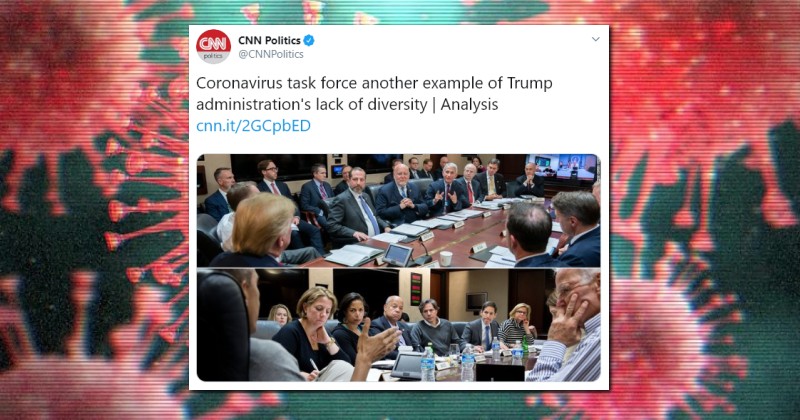Click the green bottle in bottom photo
This screenshot has width=800, height=420.
tap(525, 345)
